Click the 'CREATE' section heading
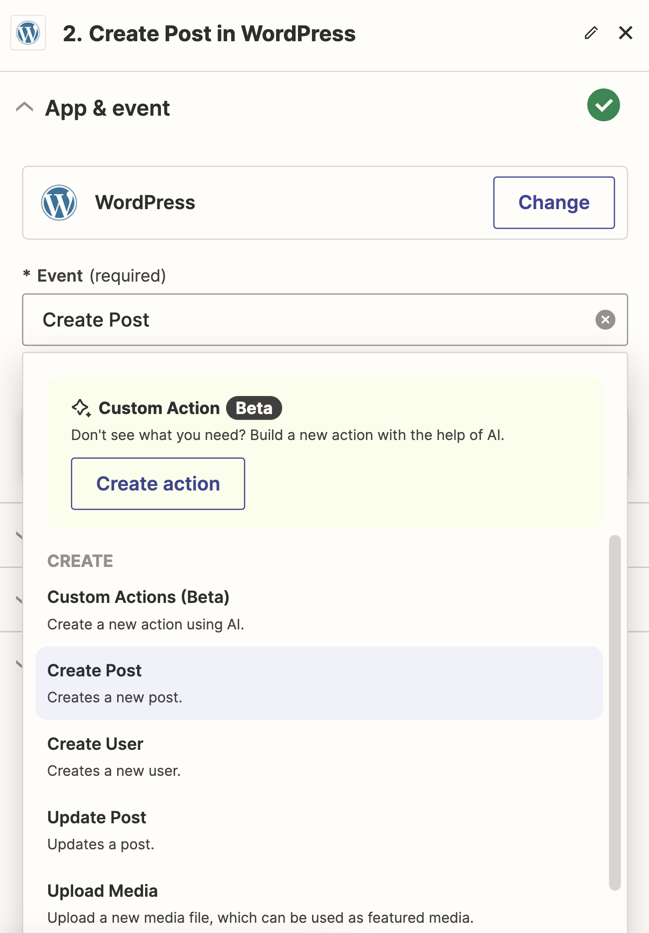This screenshot has width=649, height=933. (80, 561)
